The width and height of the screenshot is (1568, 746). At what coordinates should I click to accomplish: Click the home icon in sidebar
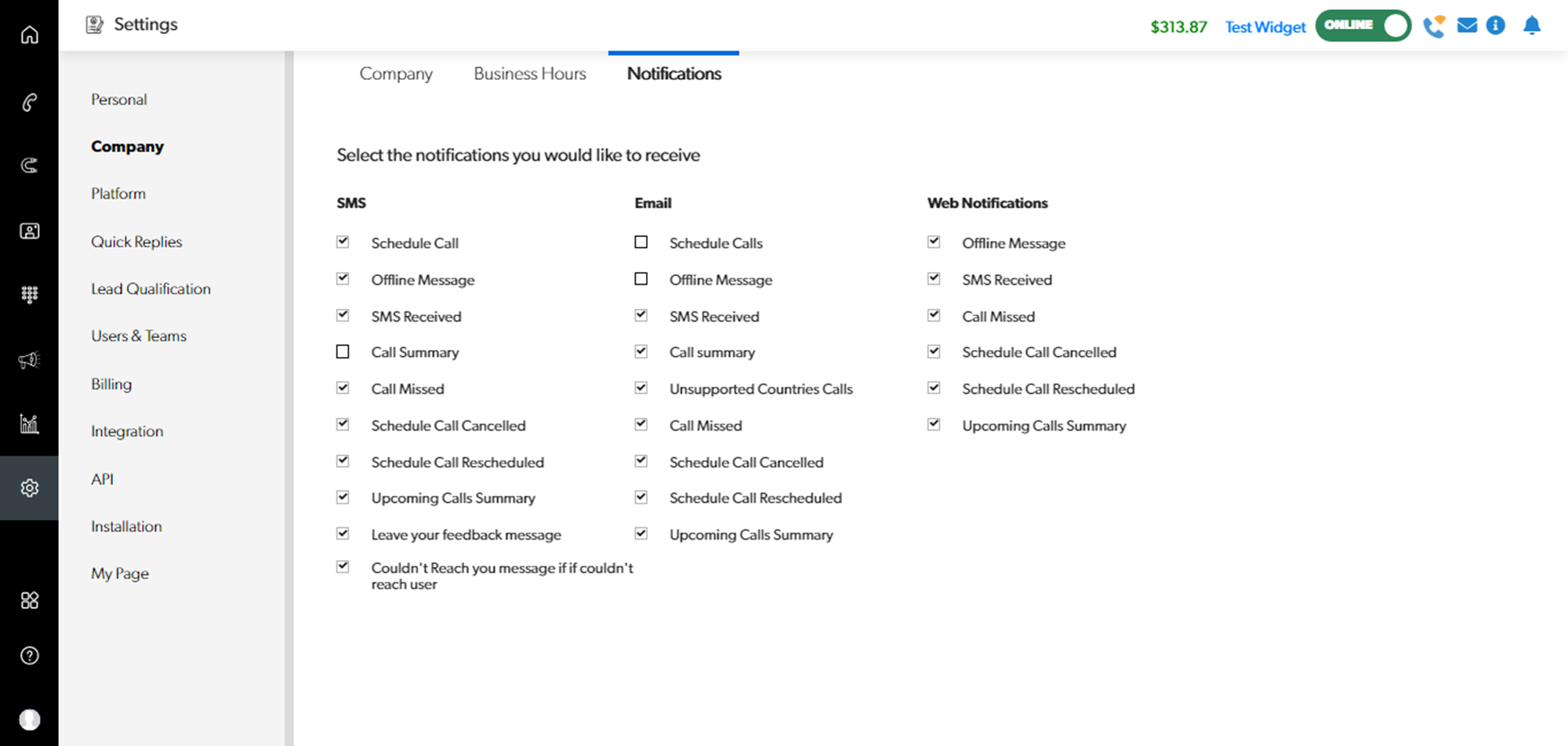(x=29, y=35)
